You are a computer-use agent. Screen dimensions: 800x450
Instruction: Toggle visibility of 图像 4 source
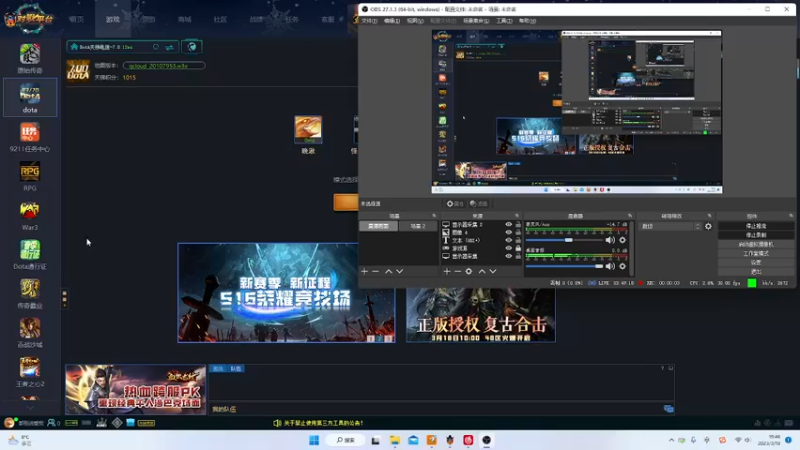point(509,232)
